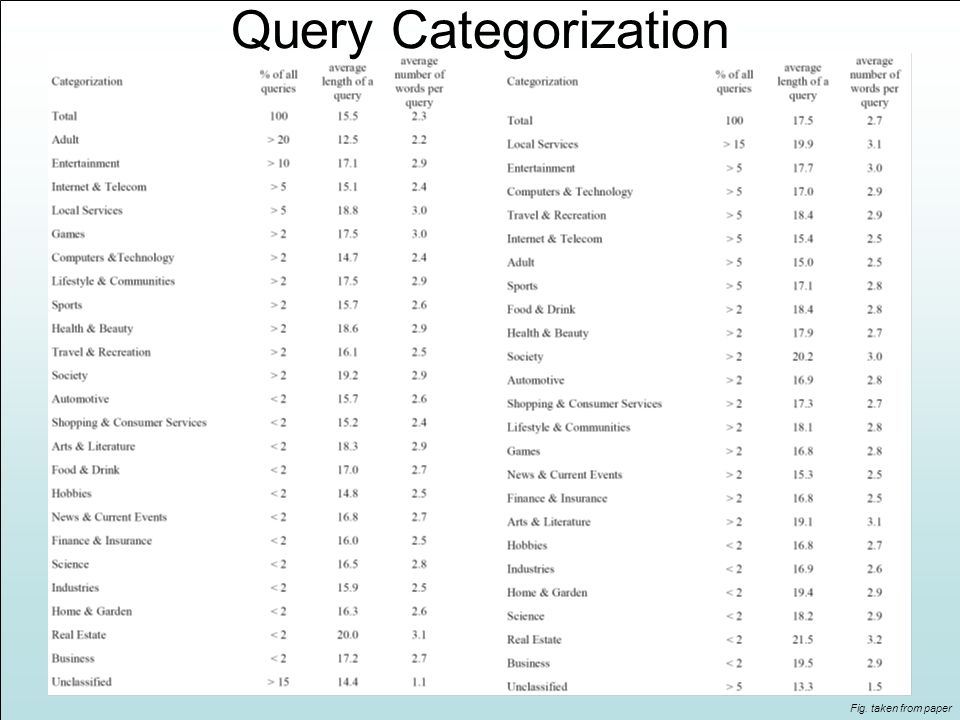Click the "16.5" Science length cell
Image resolution: width=960 pixels, height=720 pixels.
347,564
